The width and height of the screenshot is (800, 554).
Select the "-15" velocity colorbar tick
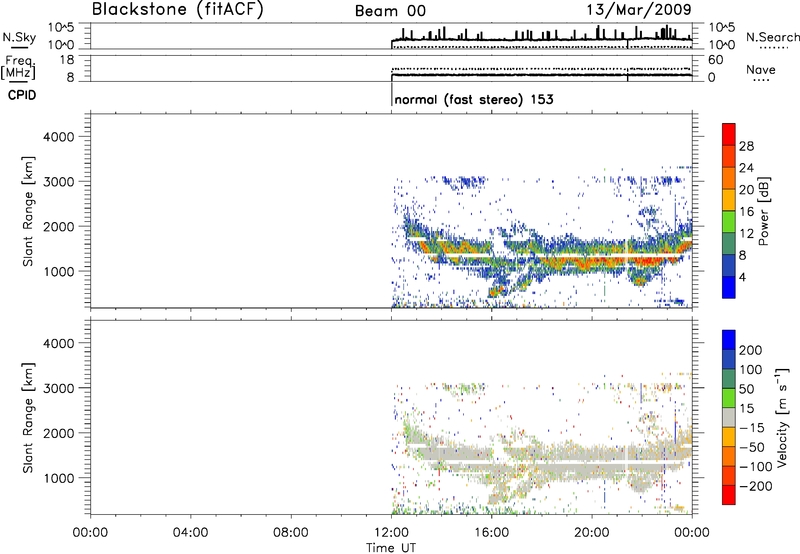tap(752, 428)
